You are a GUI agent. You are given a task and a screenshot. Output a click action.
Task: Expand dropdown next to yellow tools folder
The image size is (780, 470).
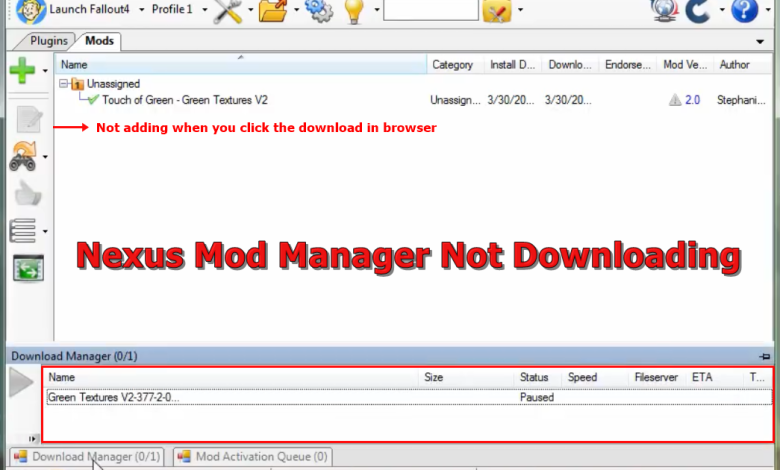point(520,9)
